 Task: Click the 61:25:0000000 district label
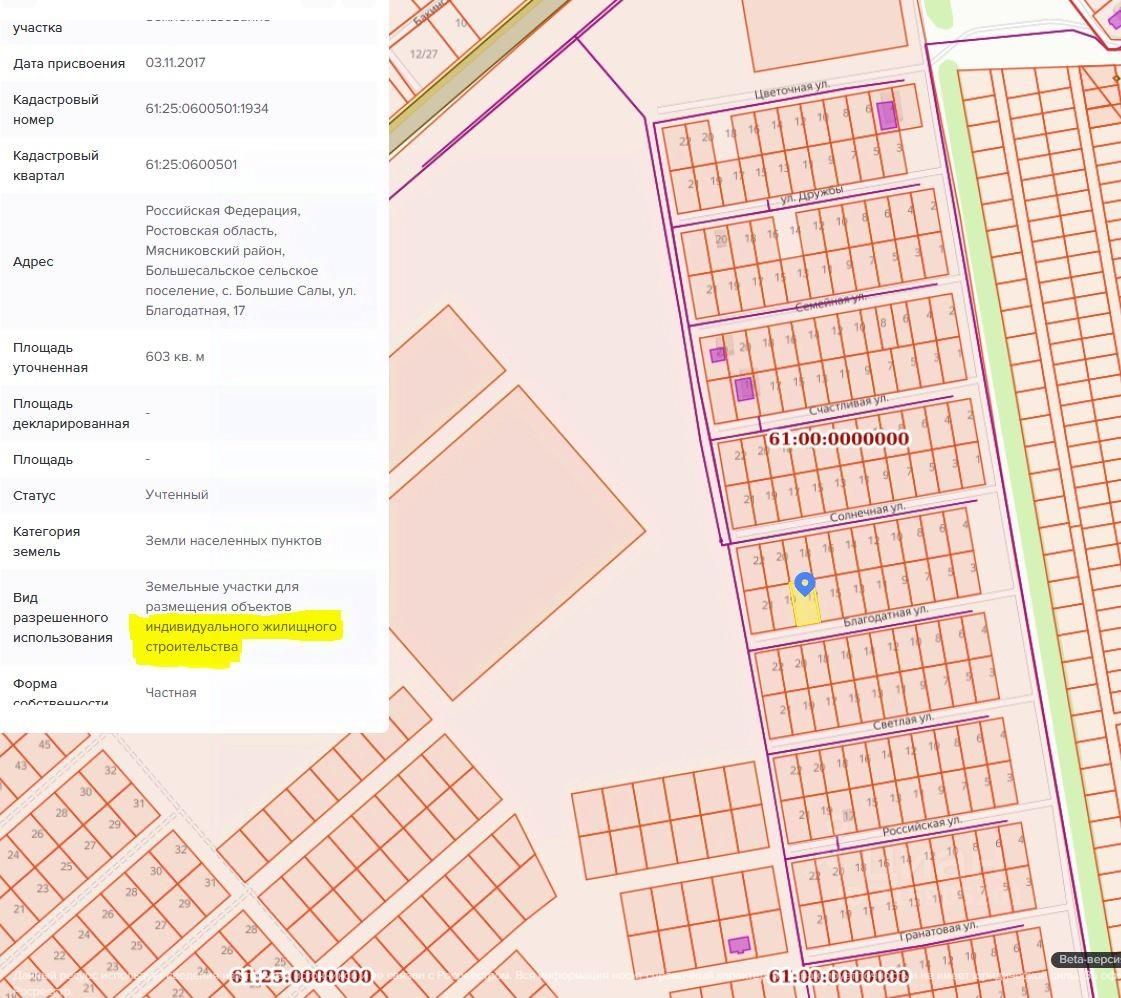[x=300, y=976]
